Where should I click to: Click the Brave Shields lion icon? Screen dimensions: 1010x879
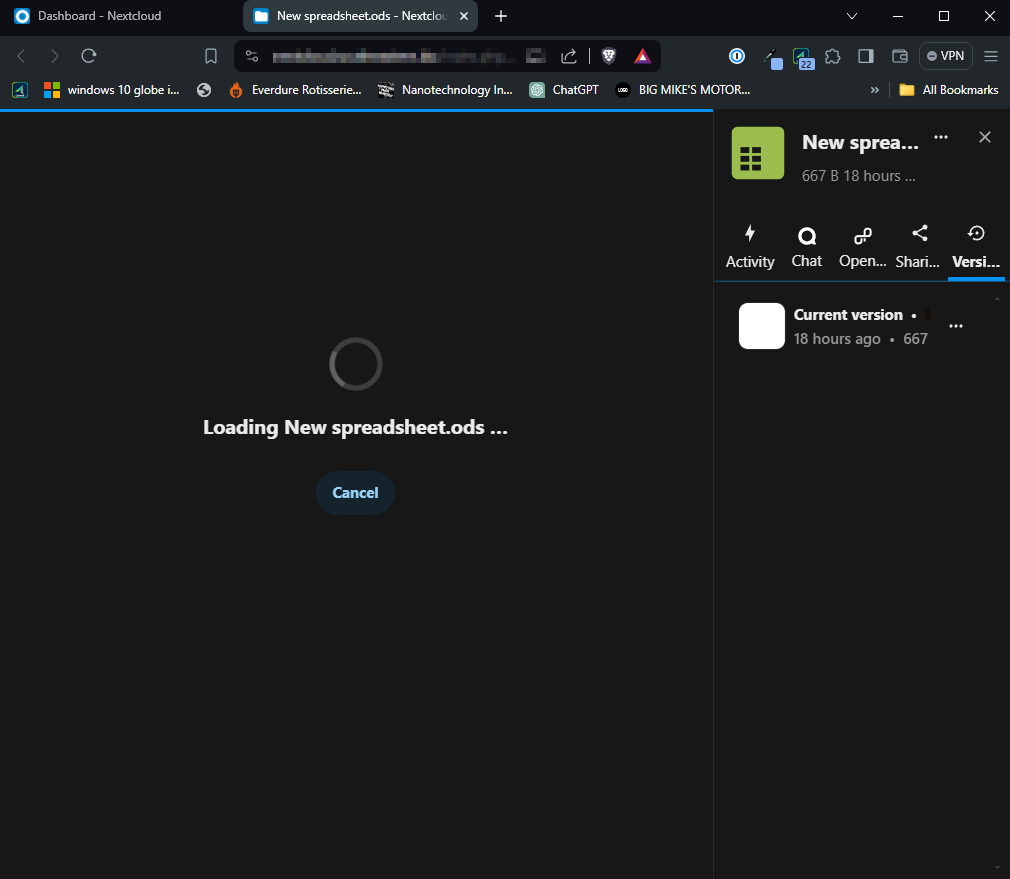[x=608, y=56]
